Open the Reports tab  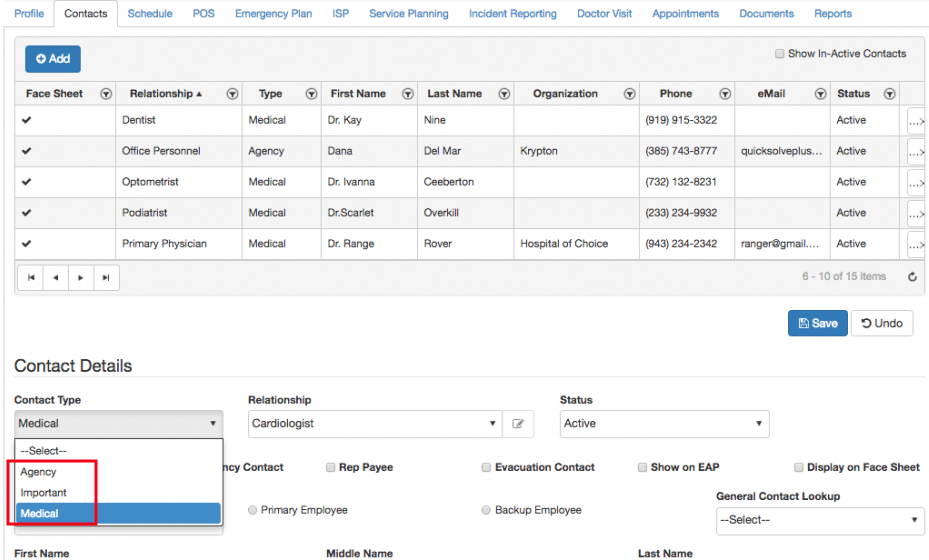tap(832, 13)
